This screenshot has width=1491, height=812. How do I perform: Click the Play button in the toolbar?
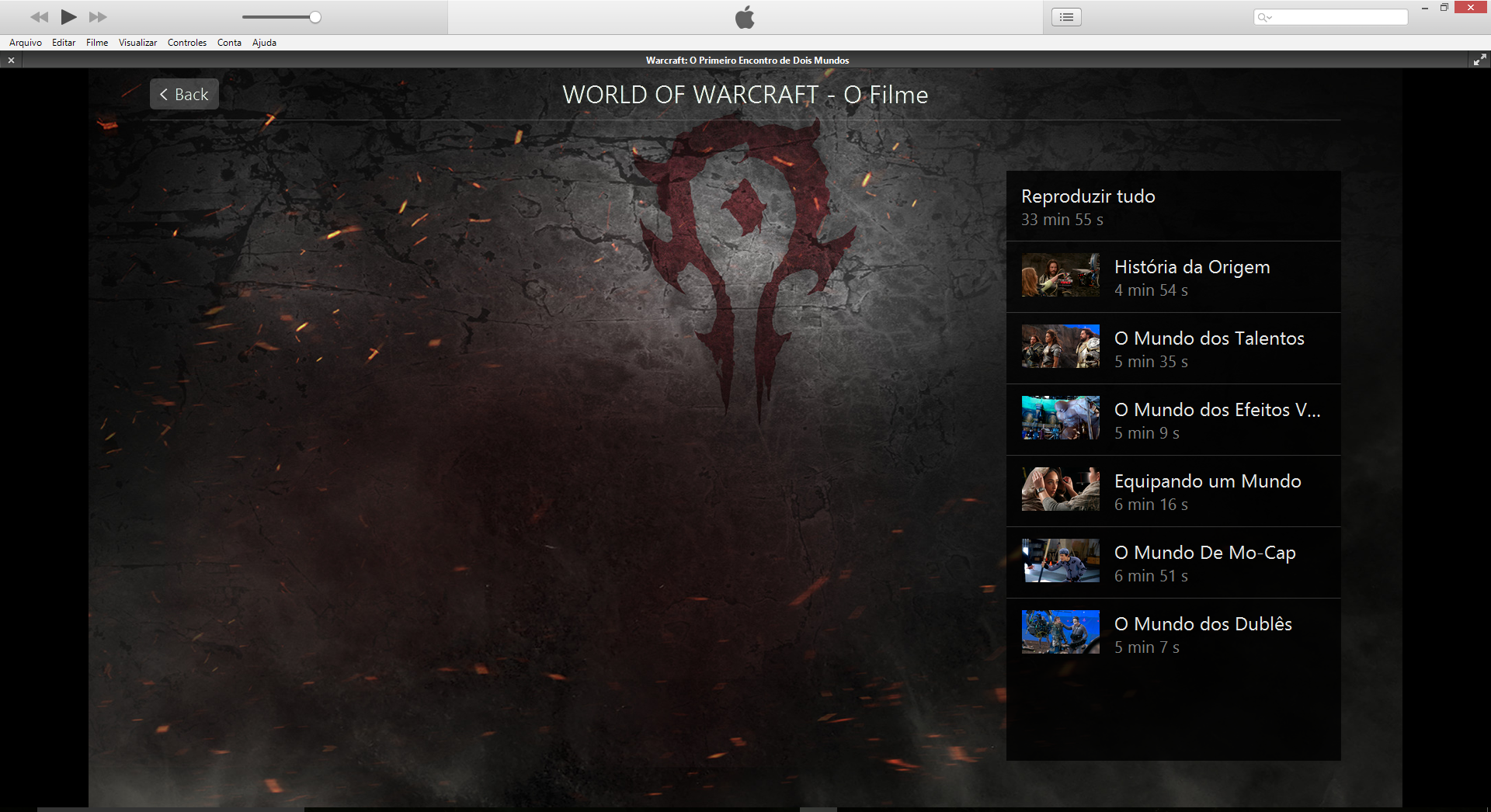pyautogui.click(x=68, y=17)
